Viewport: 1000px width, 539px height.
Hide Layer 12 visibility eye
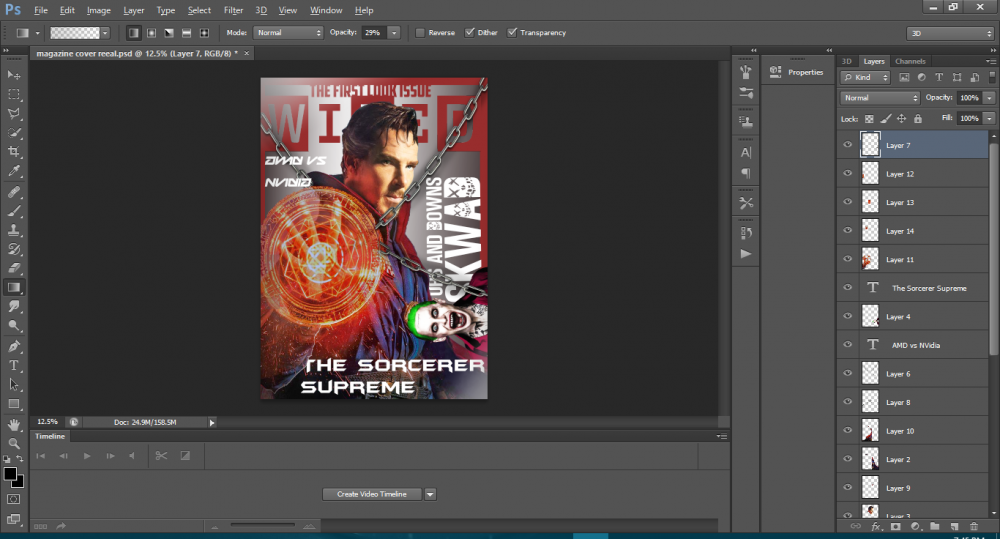pos(848,174)
